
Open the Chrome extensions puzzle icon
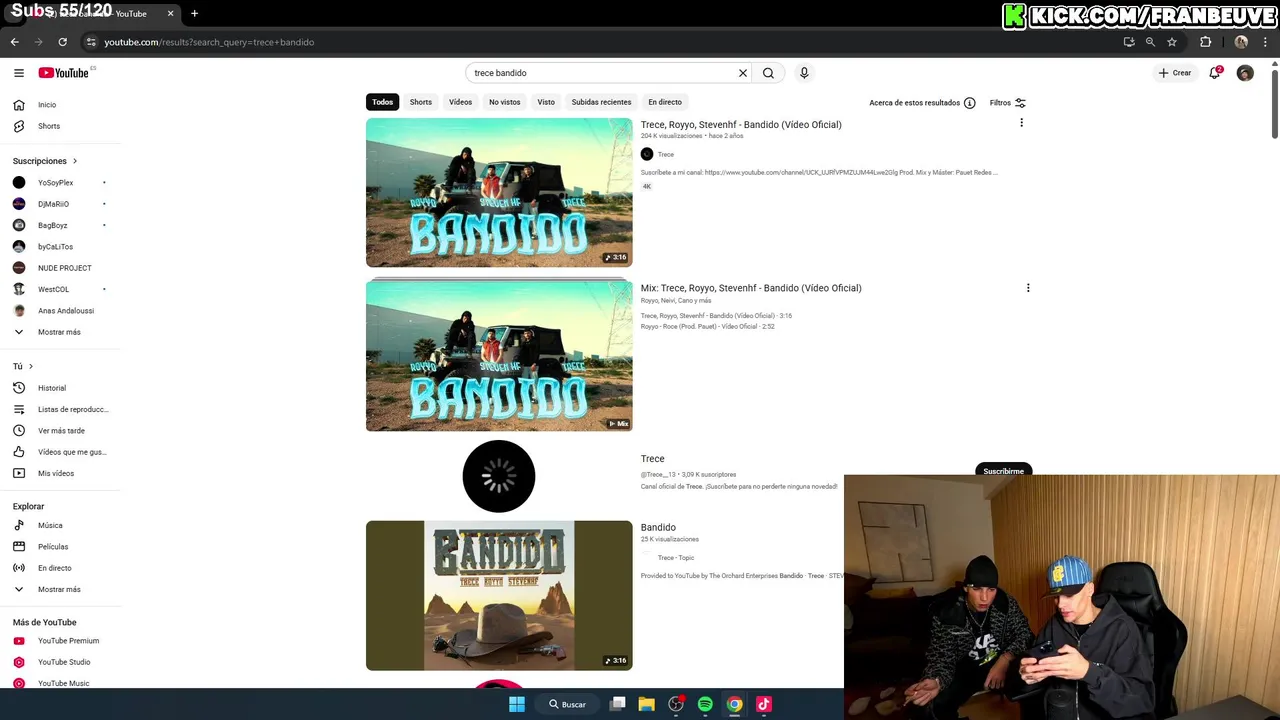coord(1205,42)
